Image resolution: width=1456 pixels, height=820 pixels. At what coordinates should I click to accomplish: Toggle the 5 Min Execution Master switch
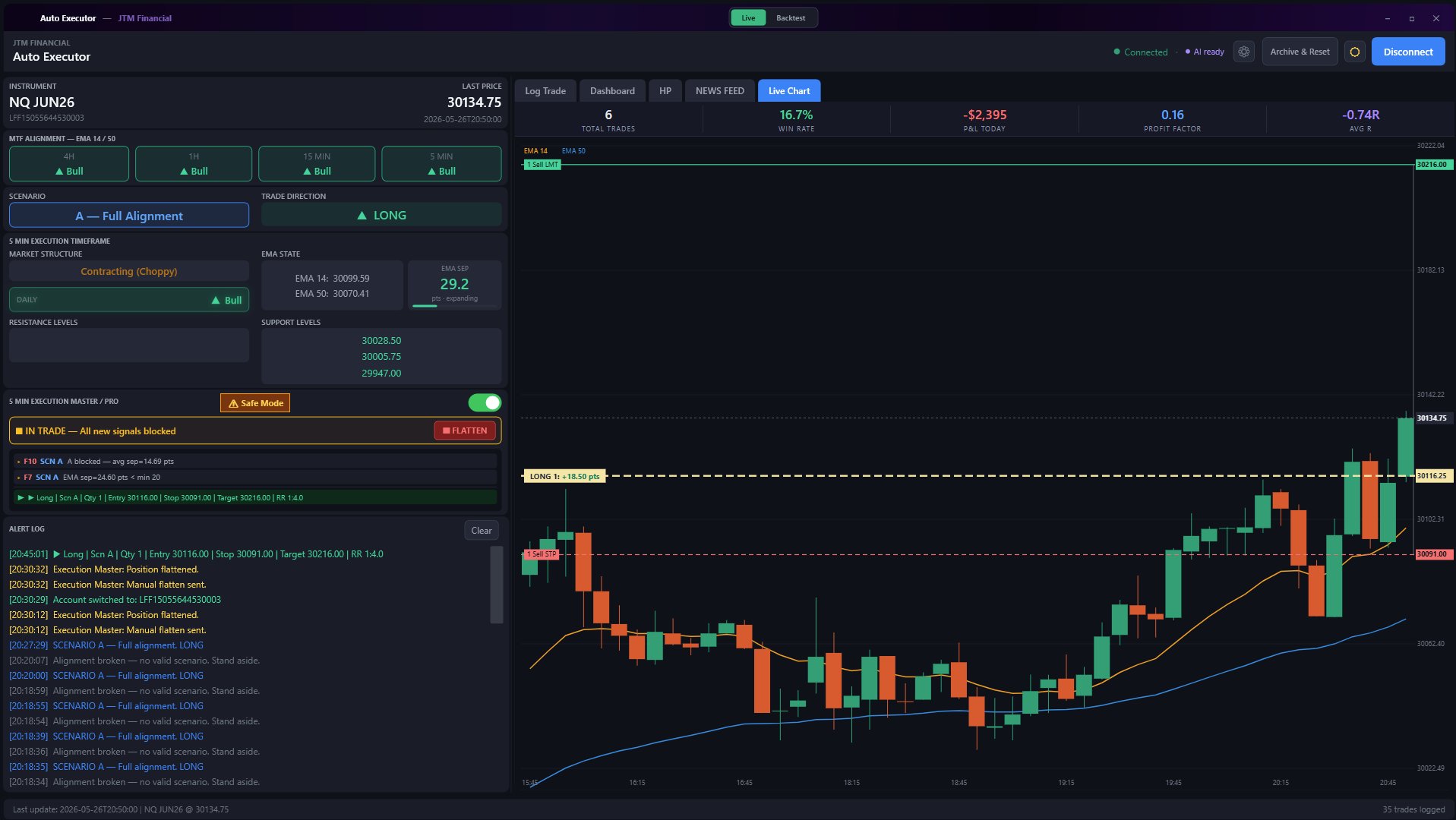485,402
